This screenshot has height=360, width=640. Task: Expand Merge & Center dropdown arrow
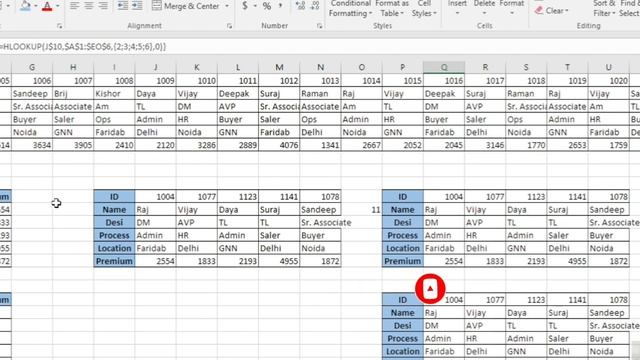point(227,6)
